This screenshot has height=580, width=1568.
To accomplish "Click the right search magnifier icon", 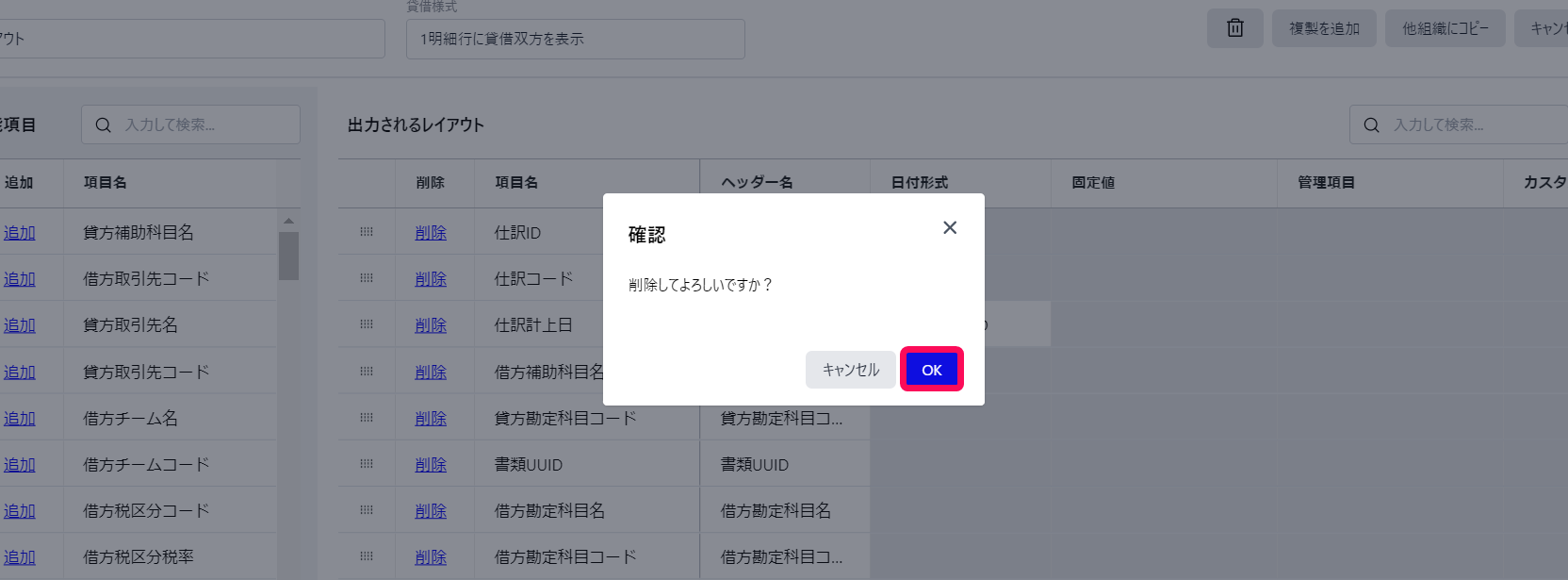I will click(x=1372, y=124).
